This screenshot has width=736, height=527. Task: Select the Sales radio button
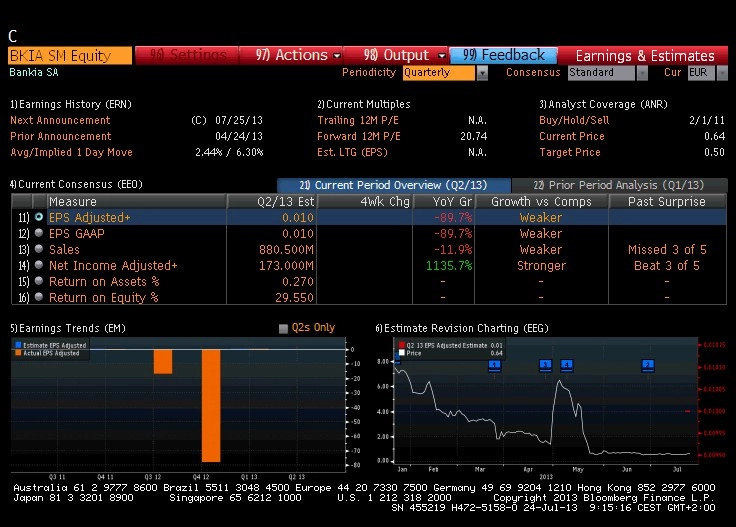point(39,249)
